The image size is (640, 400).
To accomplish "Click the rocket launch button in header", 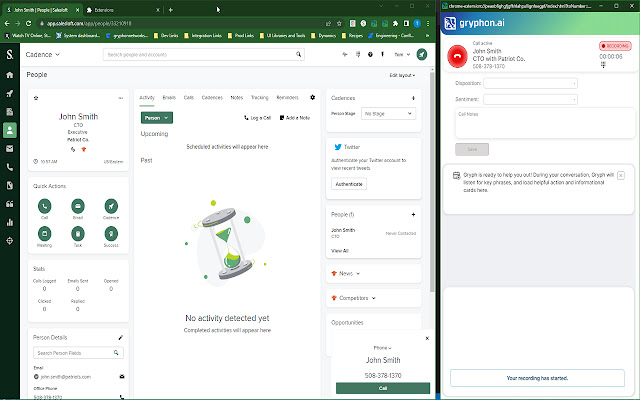I will pos(422,54).
